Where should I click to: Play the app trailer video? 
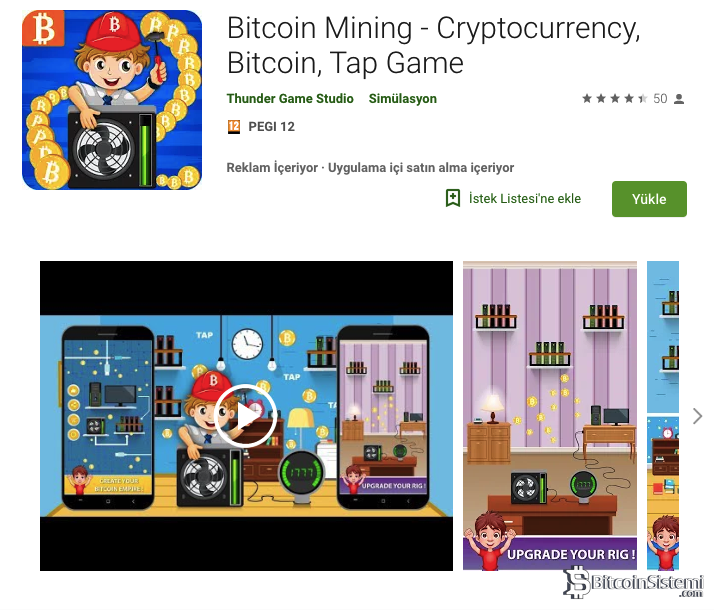point(246,416)
